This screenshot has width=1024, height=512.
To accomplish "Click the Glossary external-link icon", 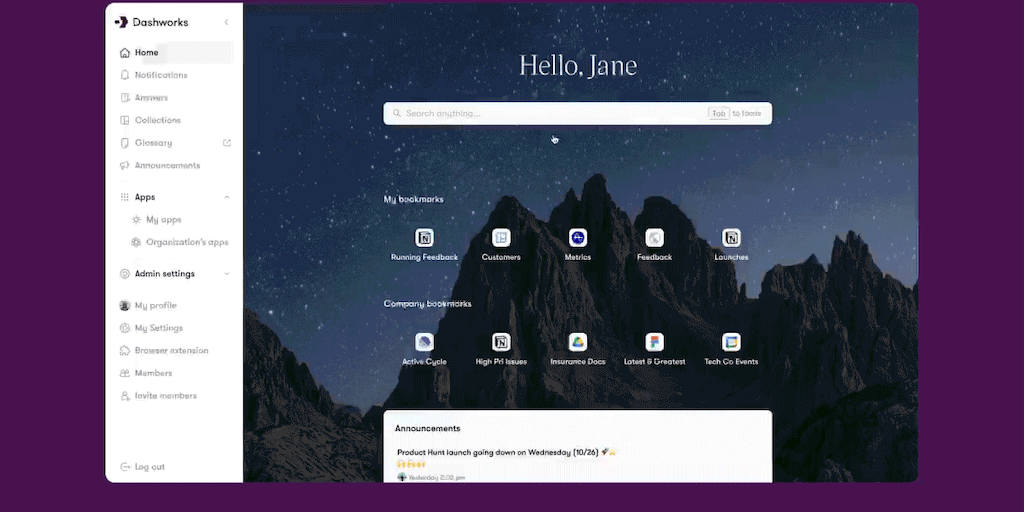I will point(227,143).
